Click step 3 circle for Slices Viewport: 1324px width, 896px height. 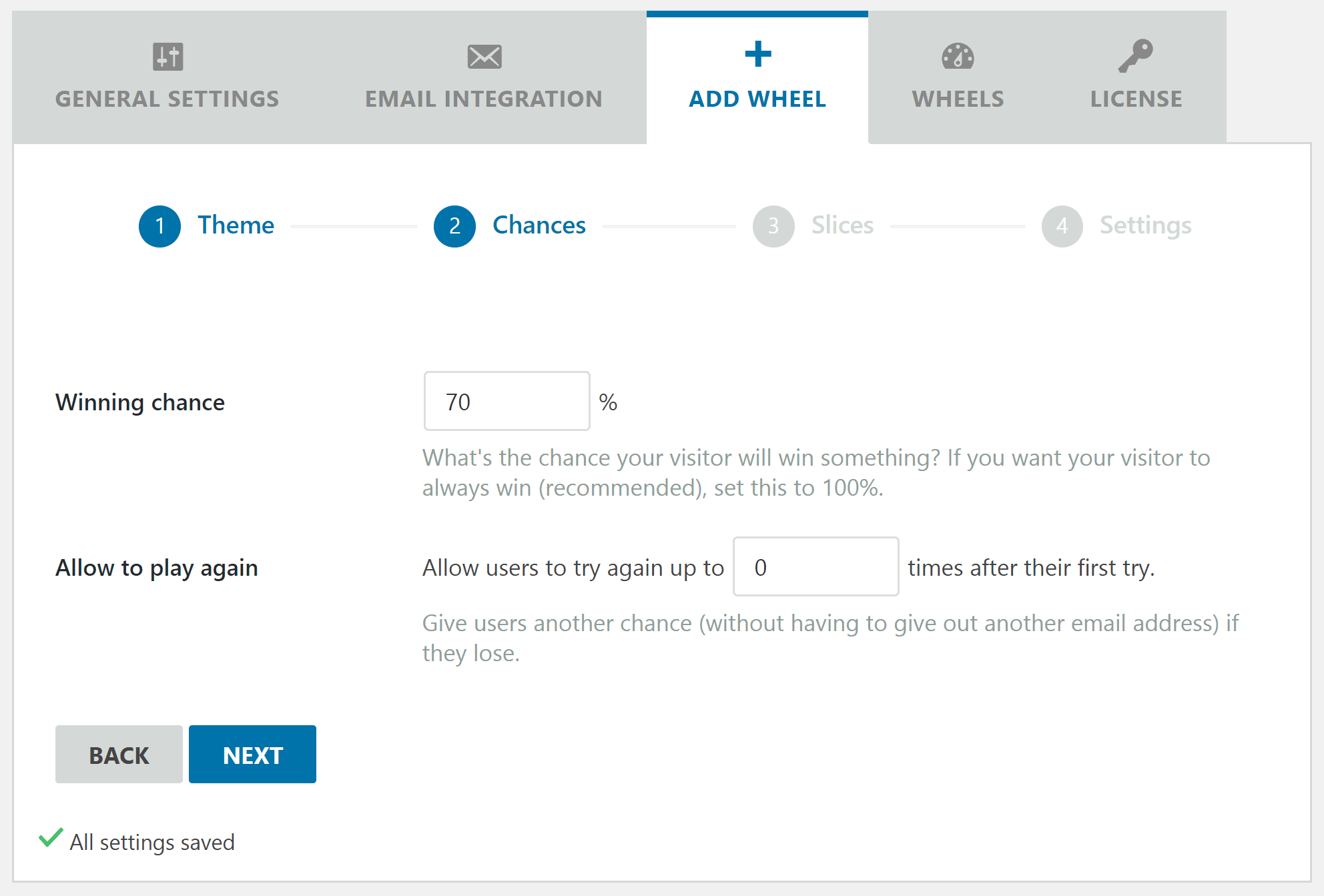(773, 226)
